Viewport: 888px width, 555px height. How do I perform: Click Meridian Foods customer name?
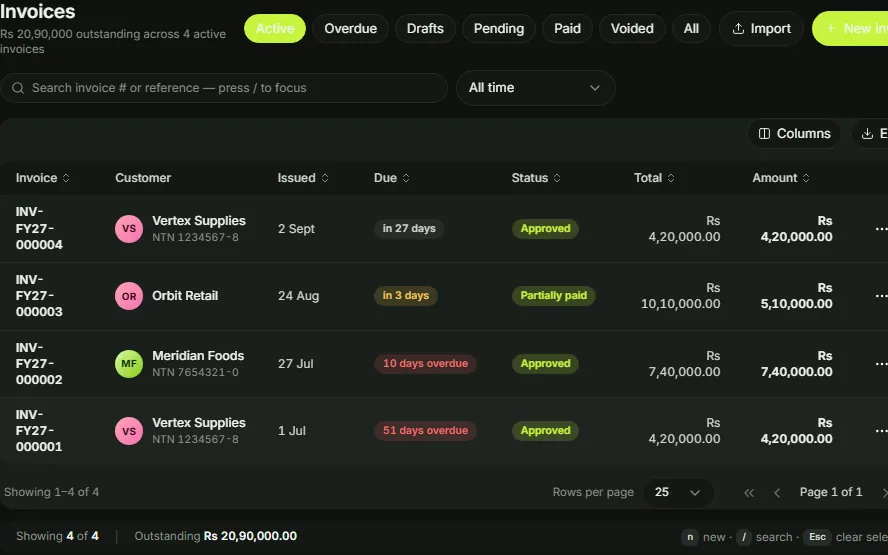click(198, 356)
